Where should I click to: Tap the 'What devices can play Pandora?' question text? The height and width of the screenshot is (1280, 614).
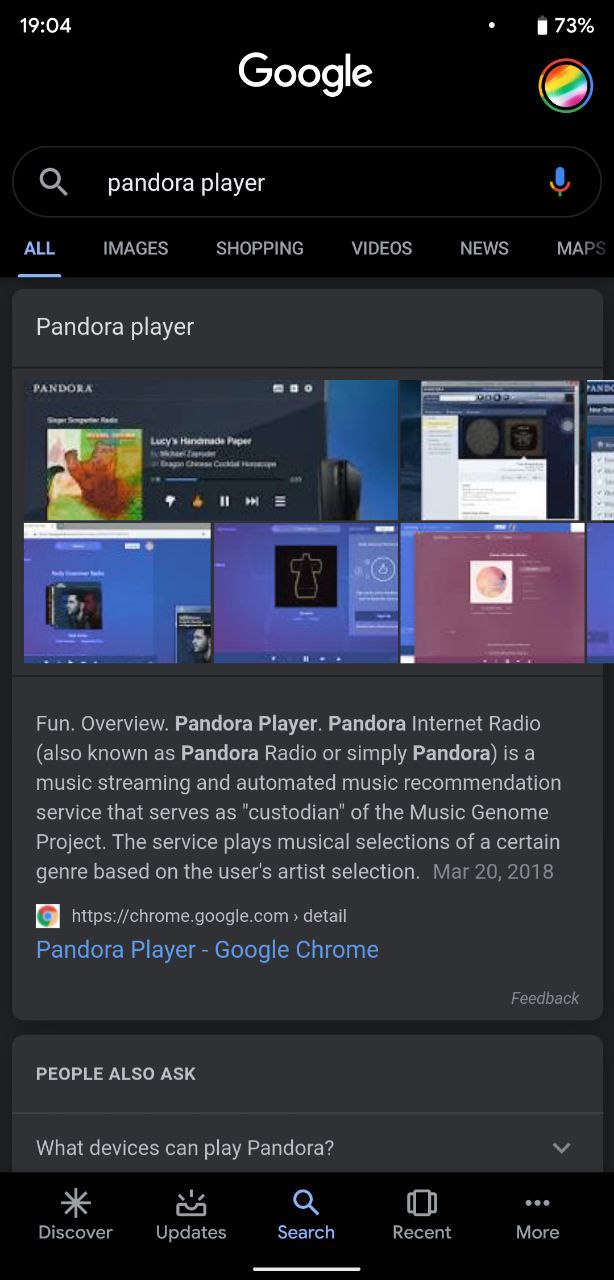185,1147
